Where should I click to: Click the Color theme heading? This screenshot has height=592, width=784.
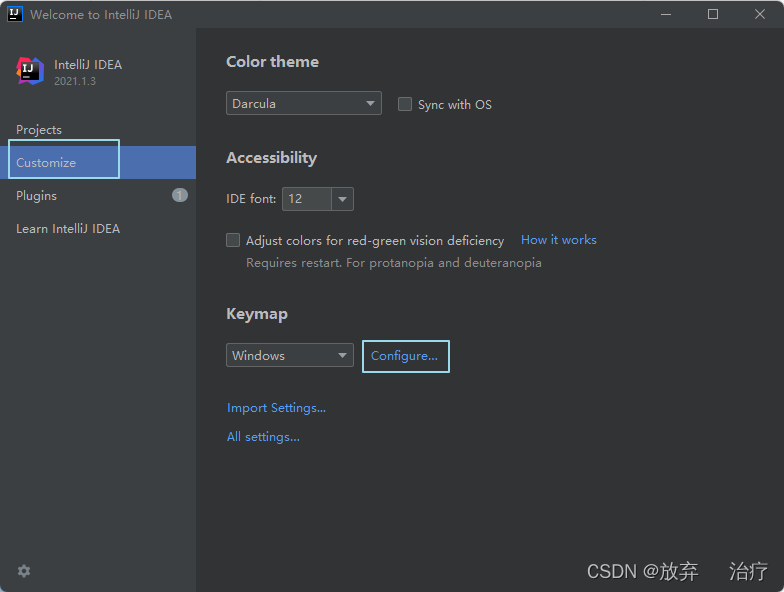click(x=272, y=62)
